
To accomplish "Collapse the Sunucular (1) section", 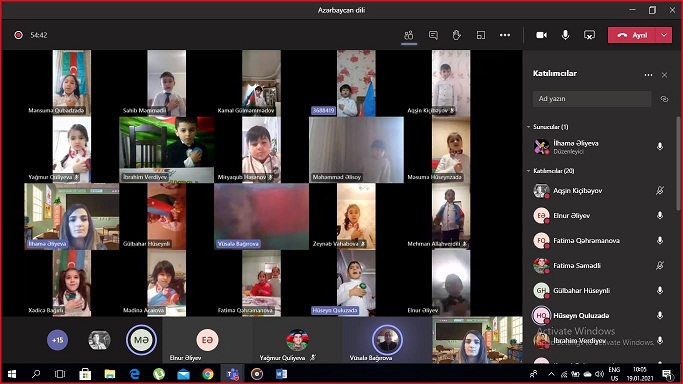I will point(528,127).
